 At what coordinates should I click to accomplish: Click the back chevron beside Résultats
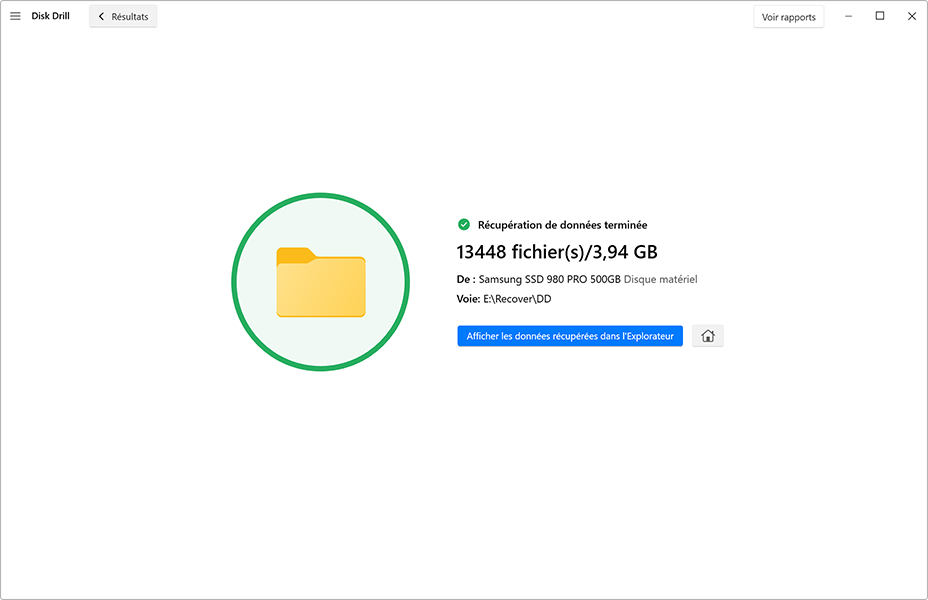(x=101, y=16)
